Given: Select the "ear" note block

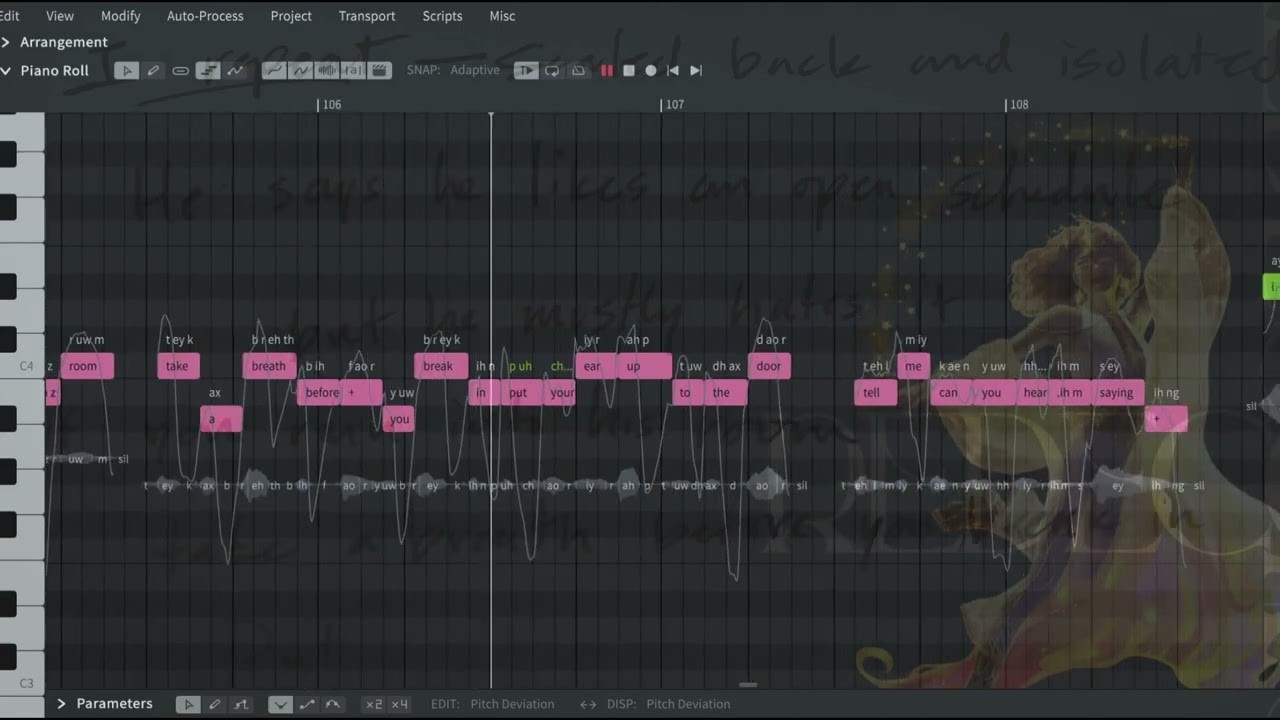Looking at the screenshot, I should pyautogui.click(x=595, y=366).
